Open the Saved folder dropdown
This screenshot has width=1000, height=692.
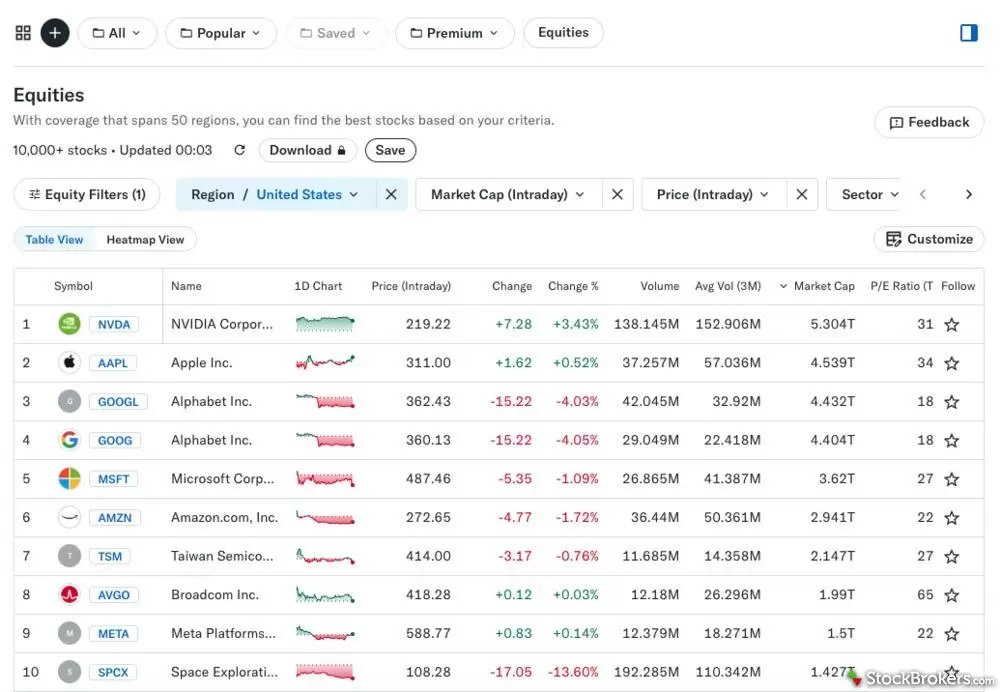pyautogui.click(x=335, y=33)
